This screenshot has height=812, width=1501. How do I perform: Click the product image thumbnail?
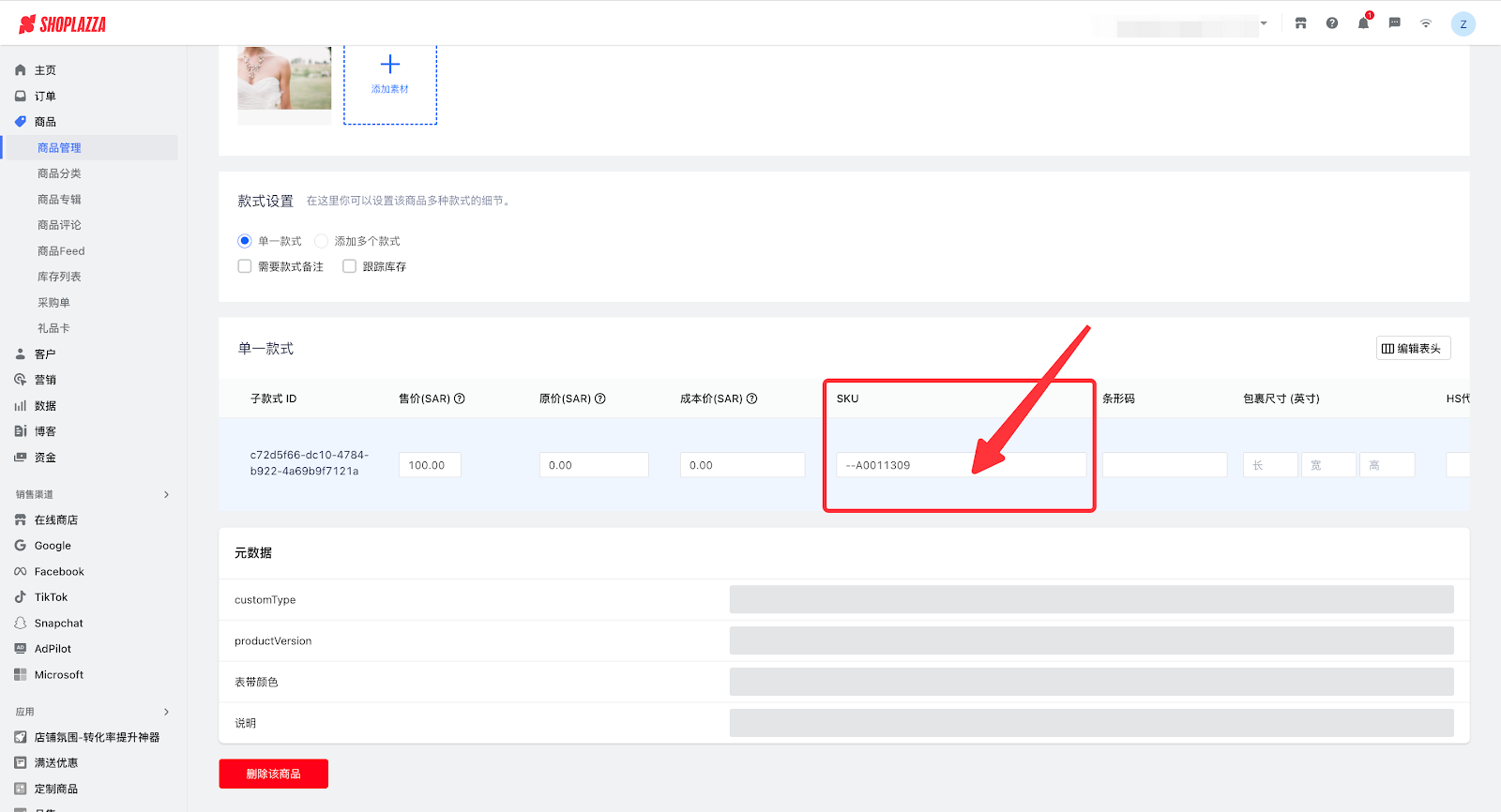284,78
